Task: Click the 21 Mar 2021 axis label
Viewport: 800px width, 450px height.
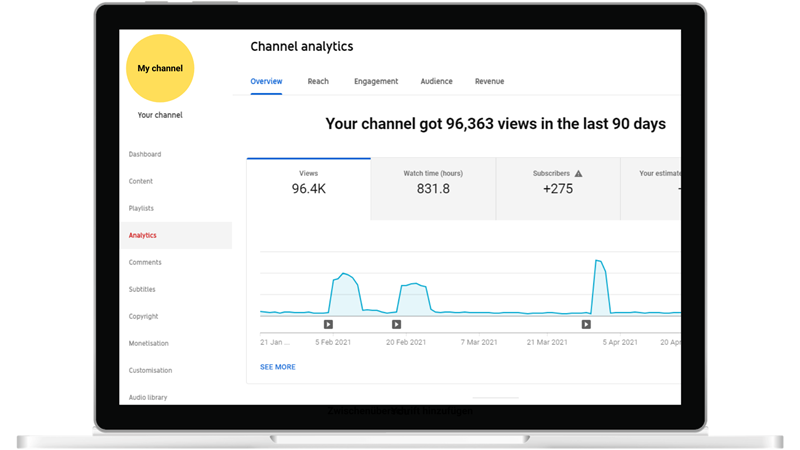Action: 547,342
